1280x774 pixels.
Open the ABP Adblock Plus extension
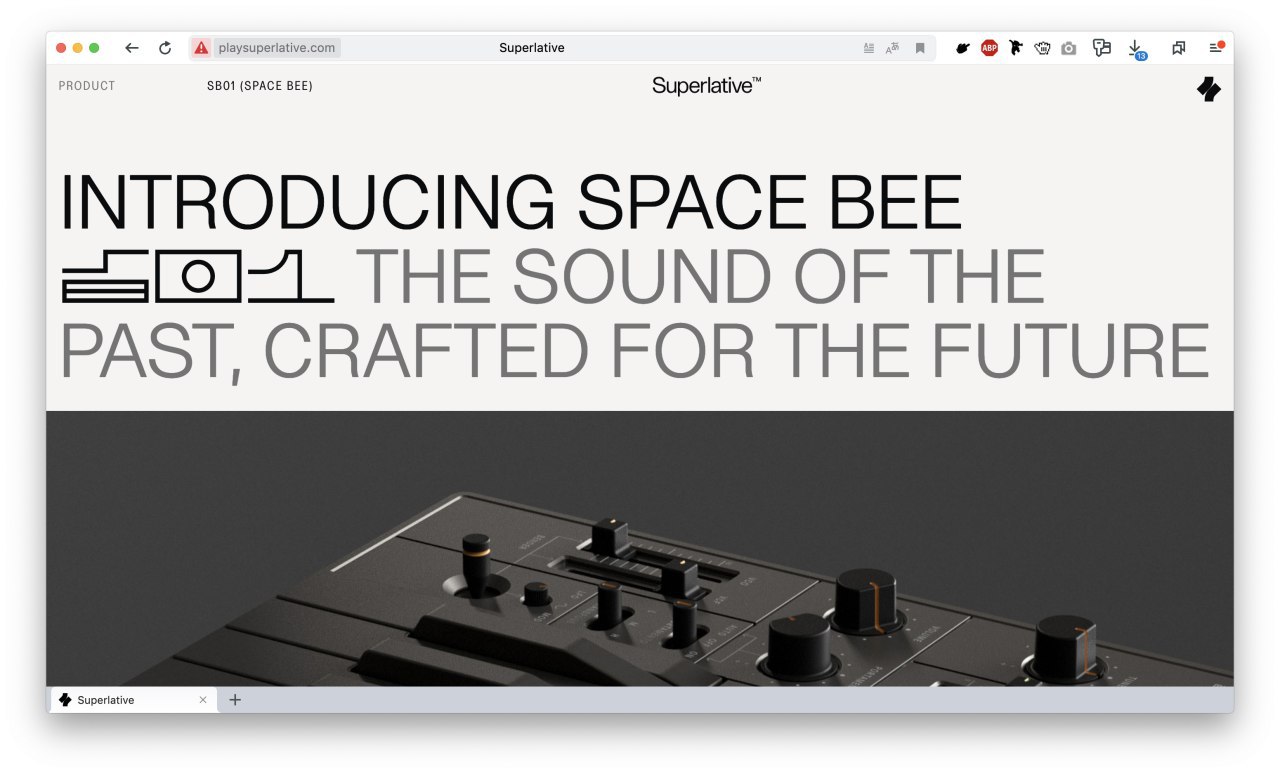click(989, 48)
